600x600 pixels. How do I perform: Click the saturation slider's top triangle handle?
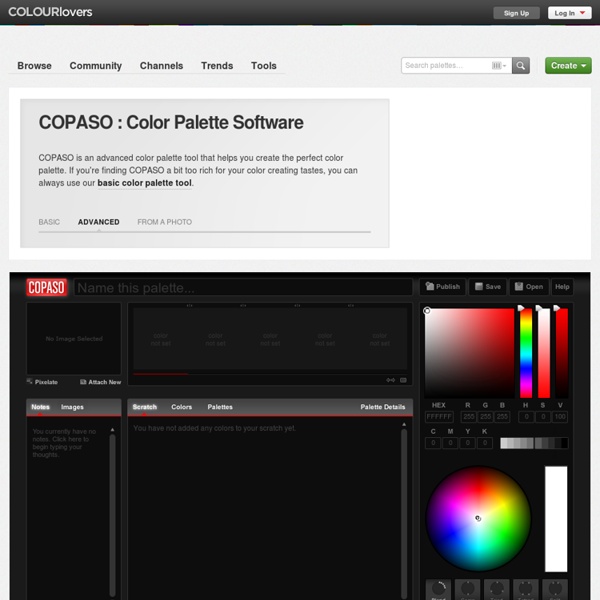539,308
